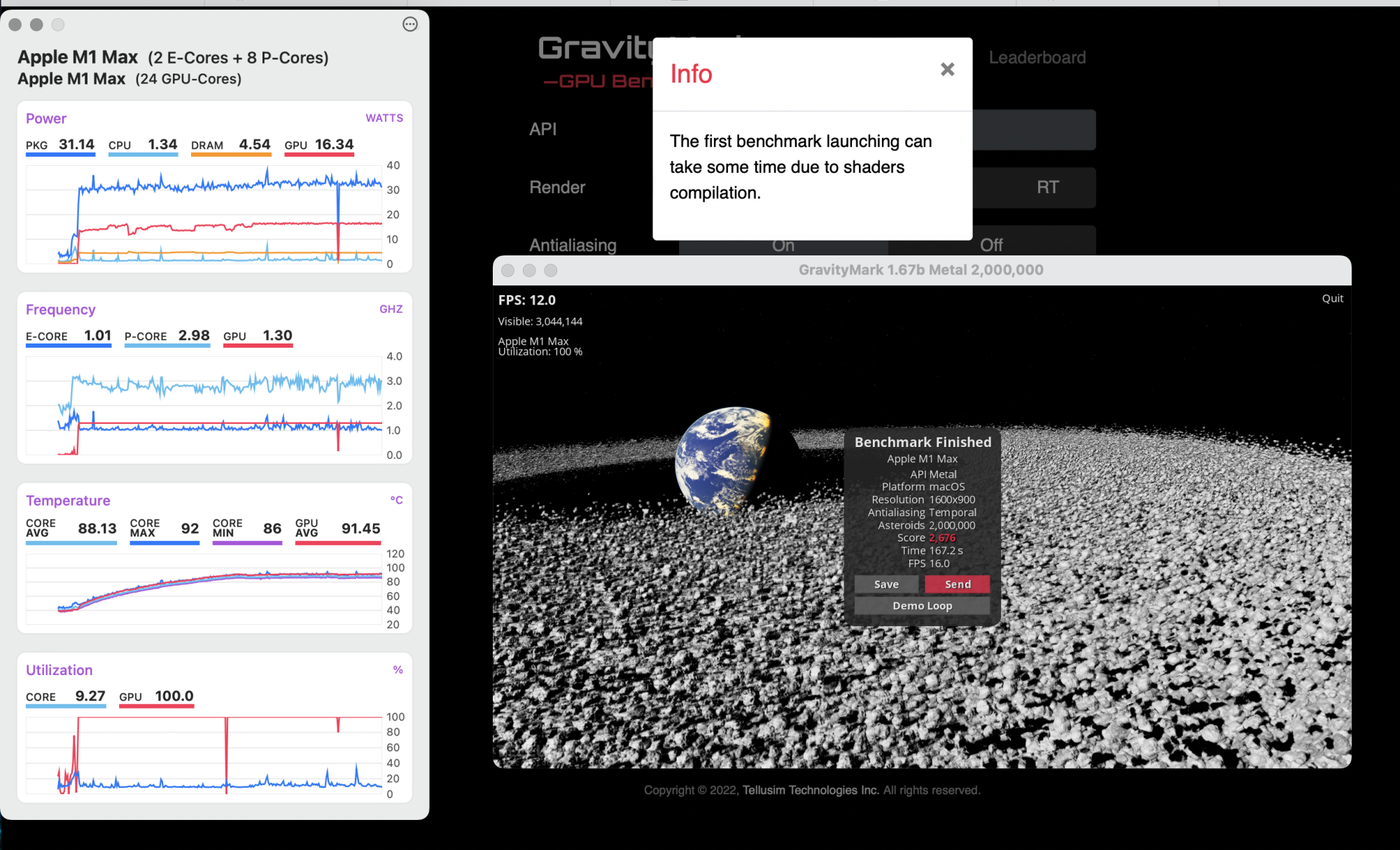This screenshot has height=850, width=1400.
Task: Close the GravityMark Metal window
Action: [x=508, y=270]
